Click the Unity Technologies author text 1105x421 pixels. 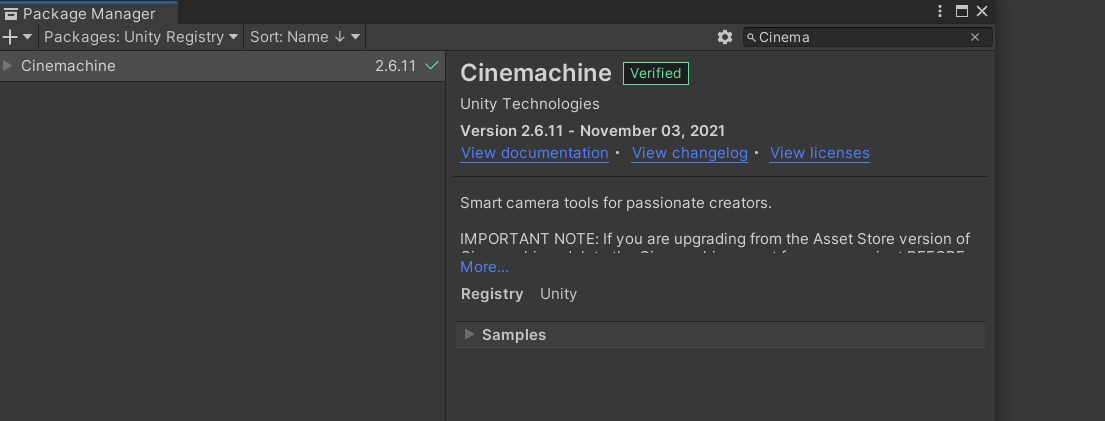click(530, 104)
